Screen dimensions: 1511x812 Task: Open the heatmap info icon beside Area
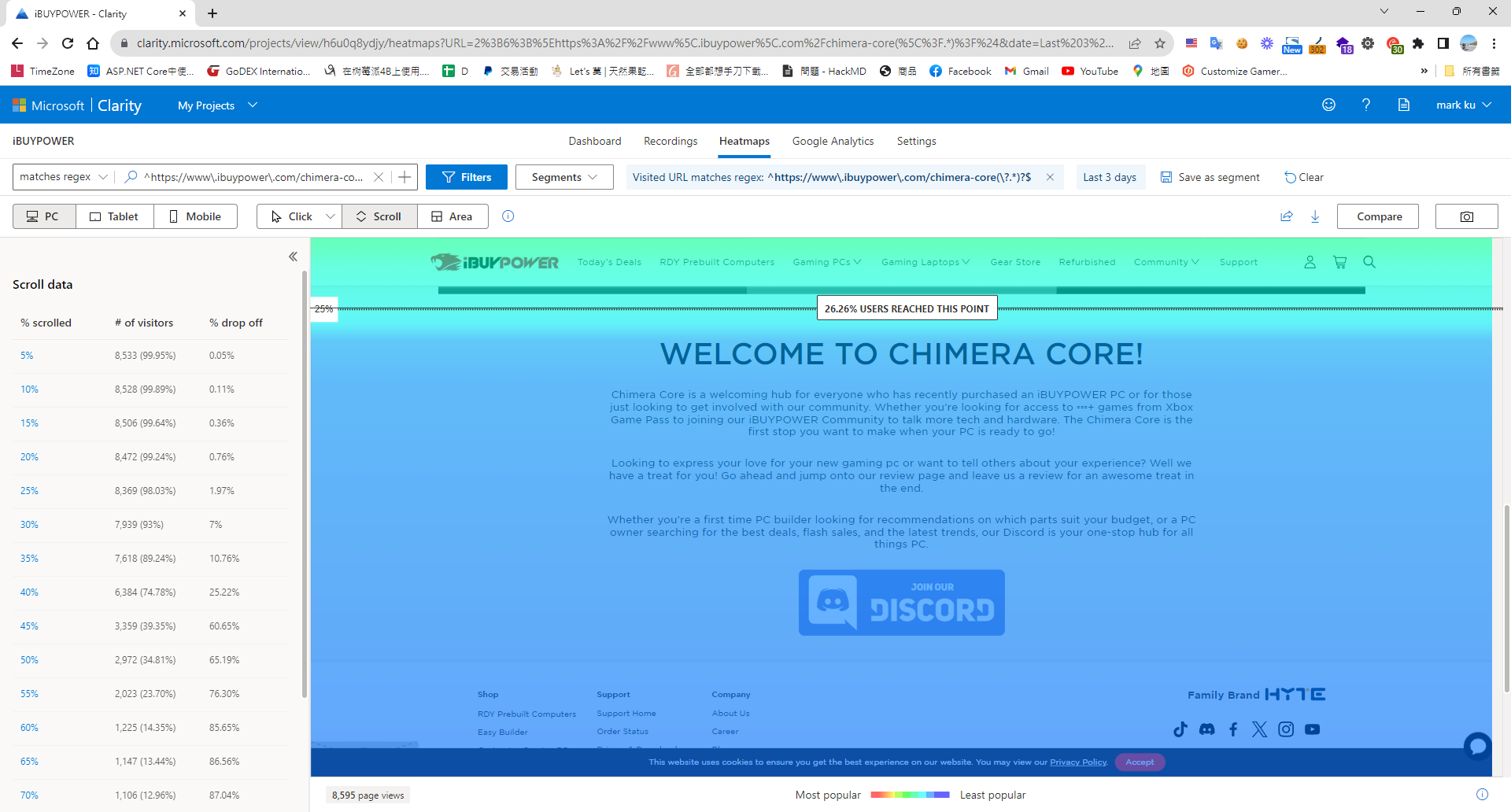click(x=508, y=216)
